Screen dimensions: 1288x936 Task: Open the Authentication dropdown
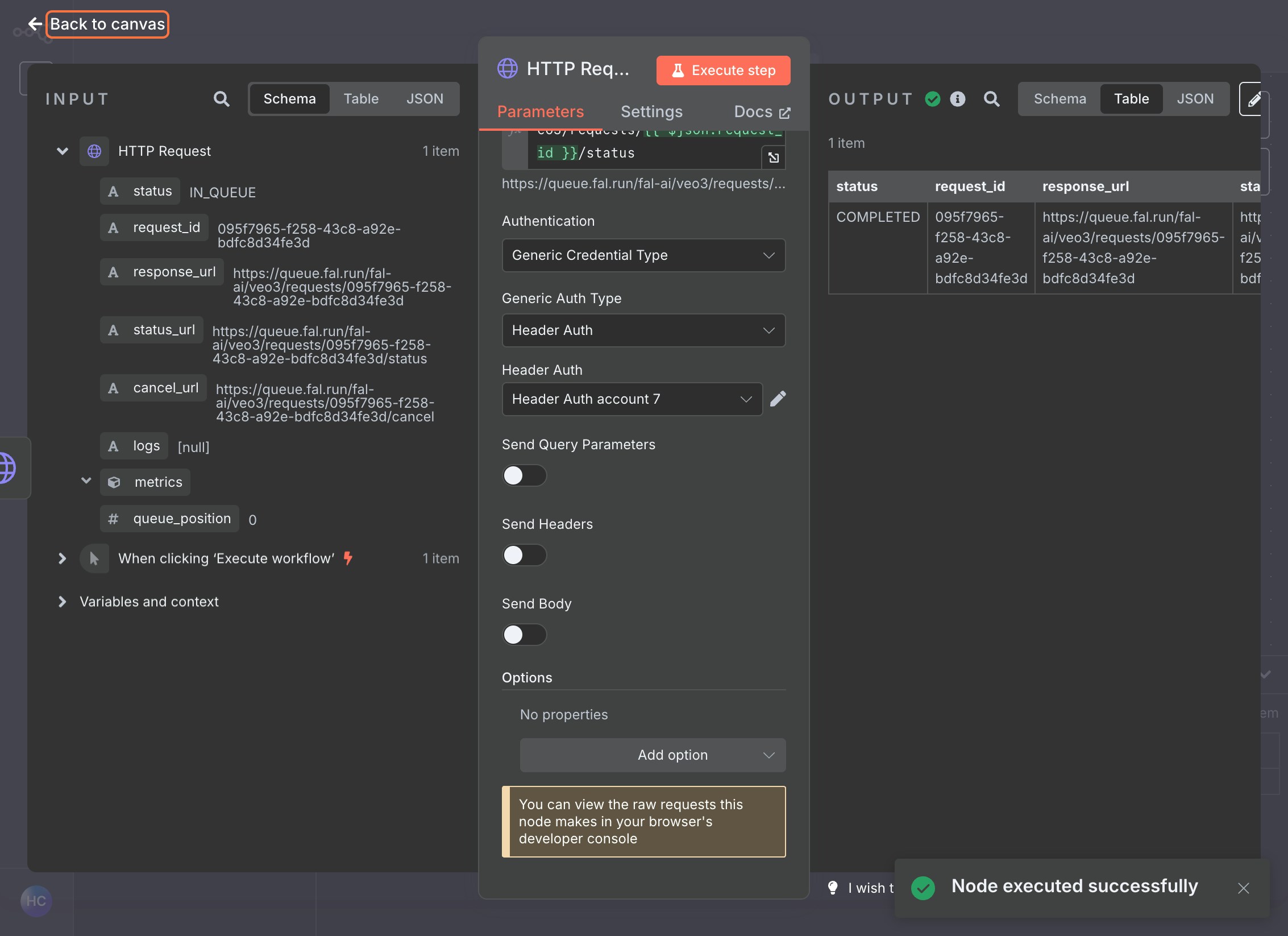pos(643,255)
